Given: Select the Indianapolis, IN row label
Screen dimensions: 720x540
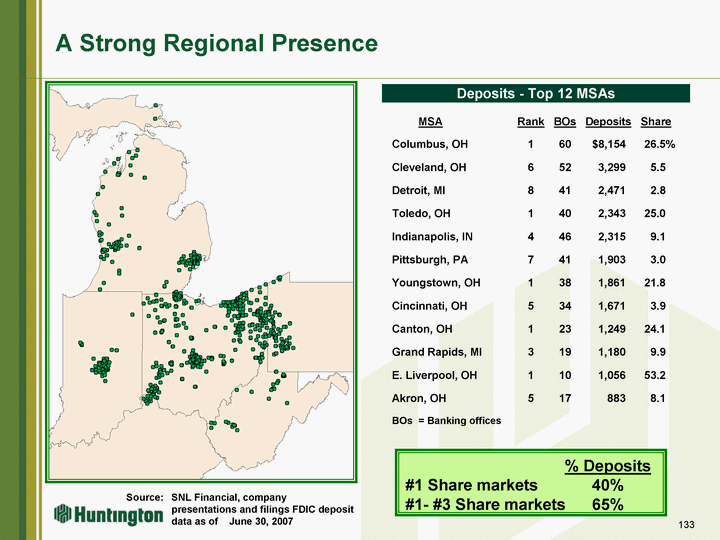Looking at the screenshot, I should [x=432, y=237].
